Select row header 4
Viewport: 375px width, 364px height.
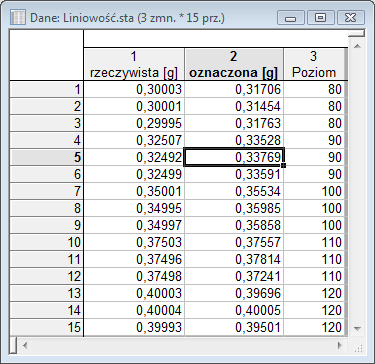click(x=47, y=141)
